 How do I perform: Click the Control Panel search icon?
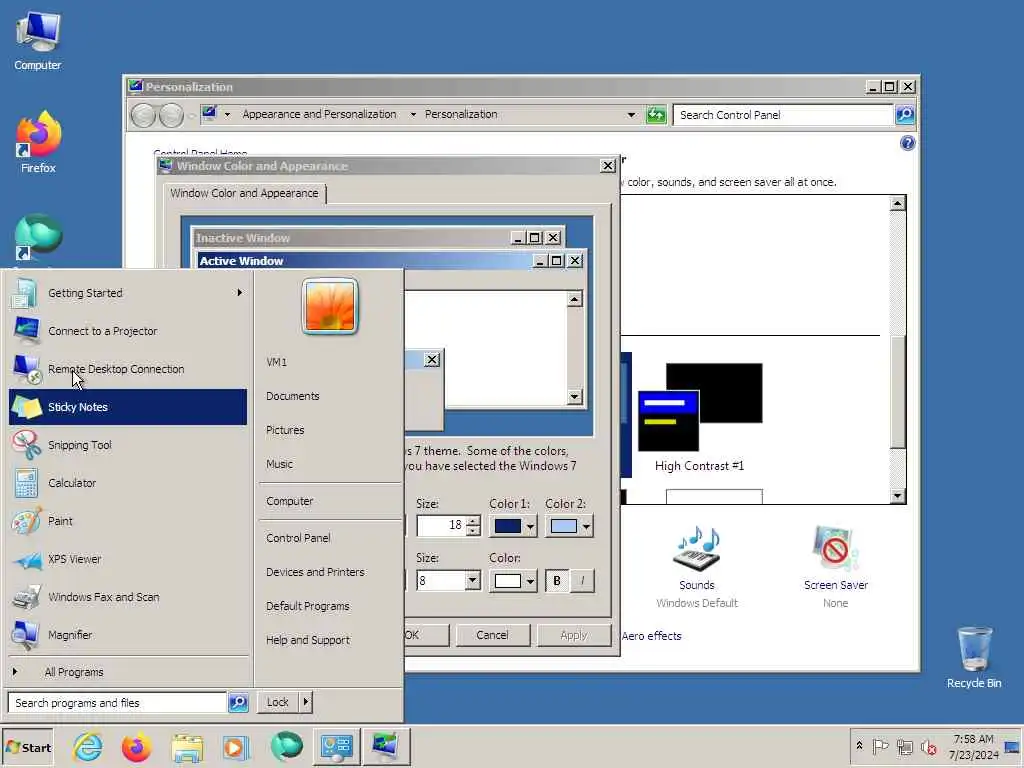[x=904, y=115]
